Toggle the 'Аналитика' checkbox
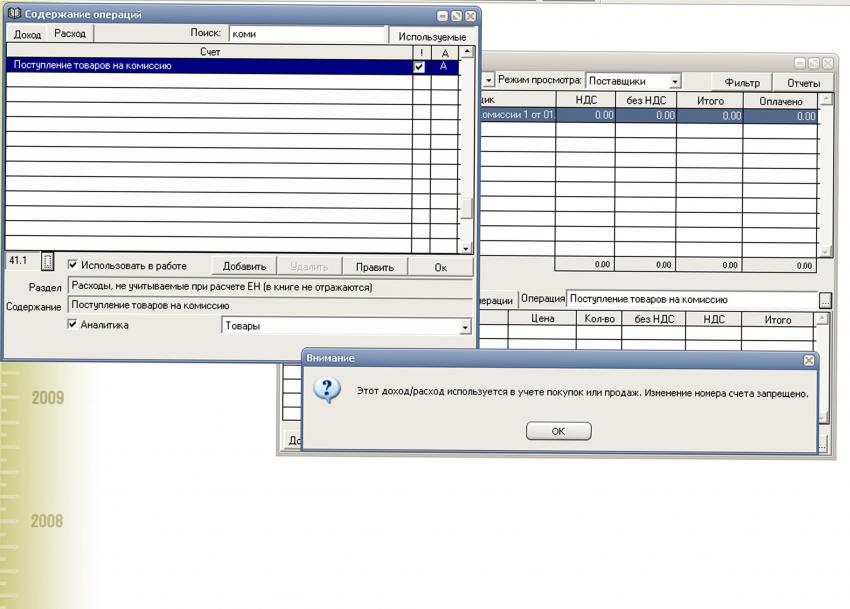Screen dimensions: 850x609 point(73,325)
